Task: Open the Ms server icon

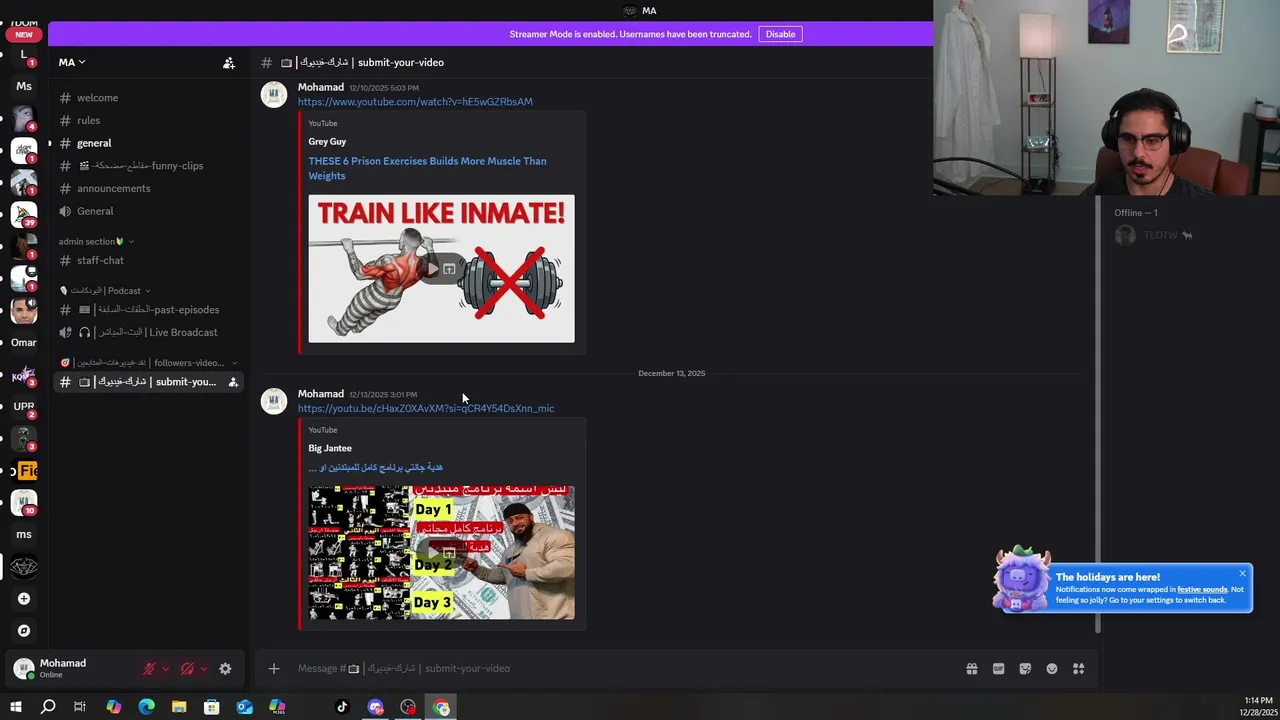Action: [24, 86]
